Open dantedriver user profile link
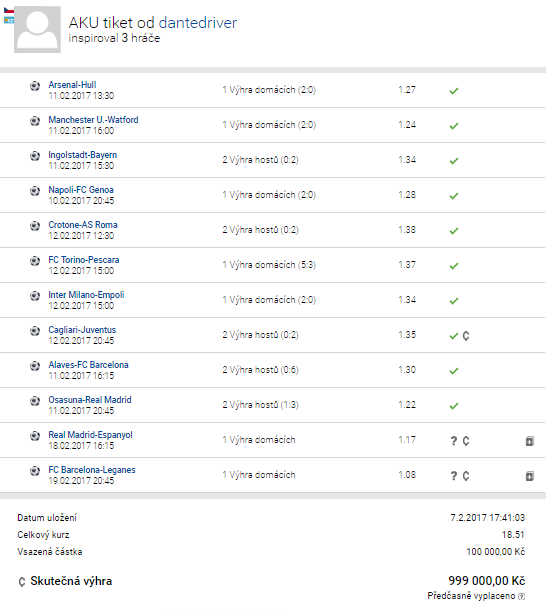The width and height of the screenshot is (546, 614). pos(198,23)
